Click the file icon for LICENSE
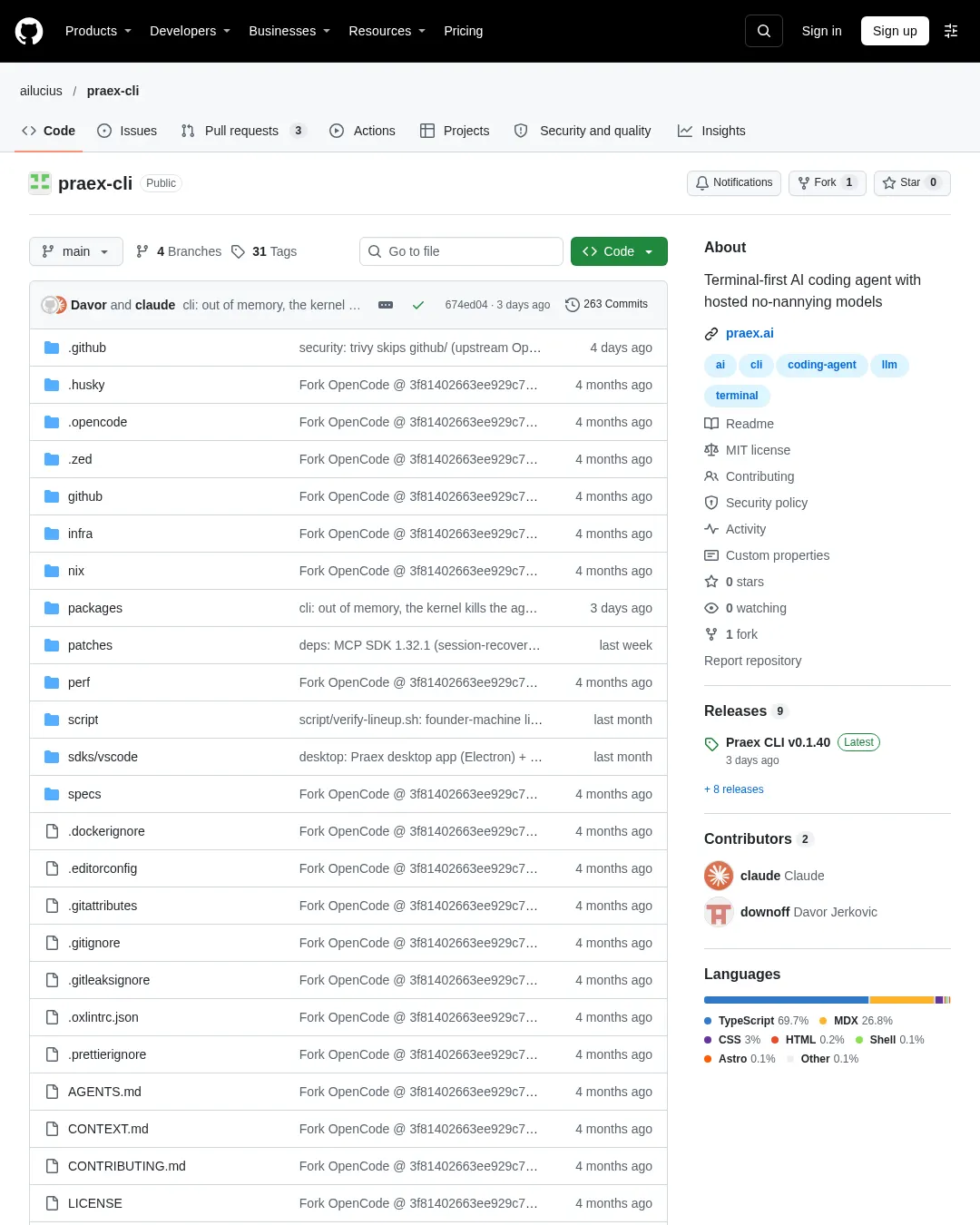The height and width of the screenshot is (1225, 980). (52, 1203)
